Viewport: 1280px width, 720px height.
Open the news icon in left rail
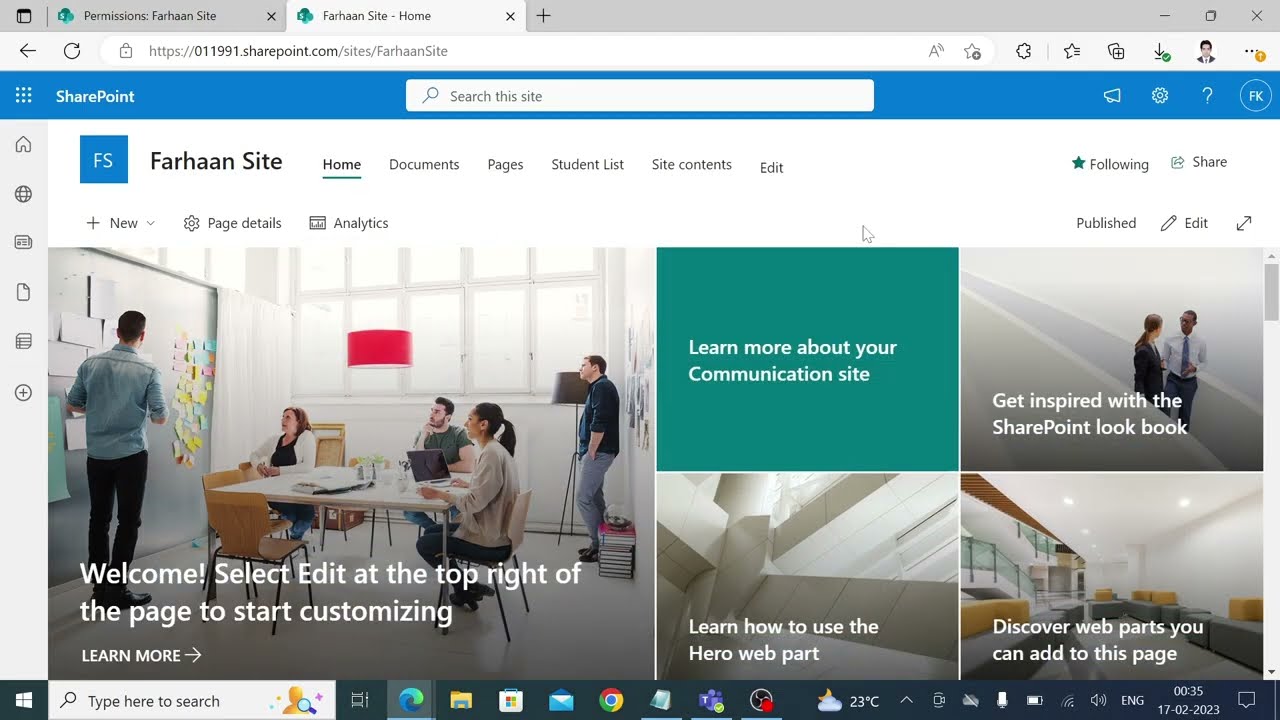[23, 242]
